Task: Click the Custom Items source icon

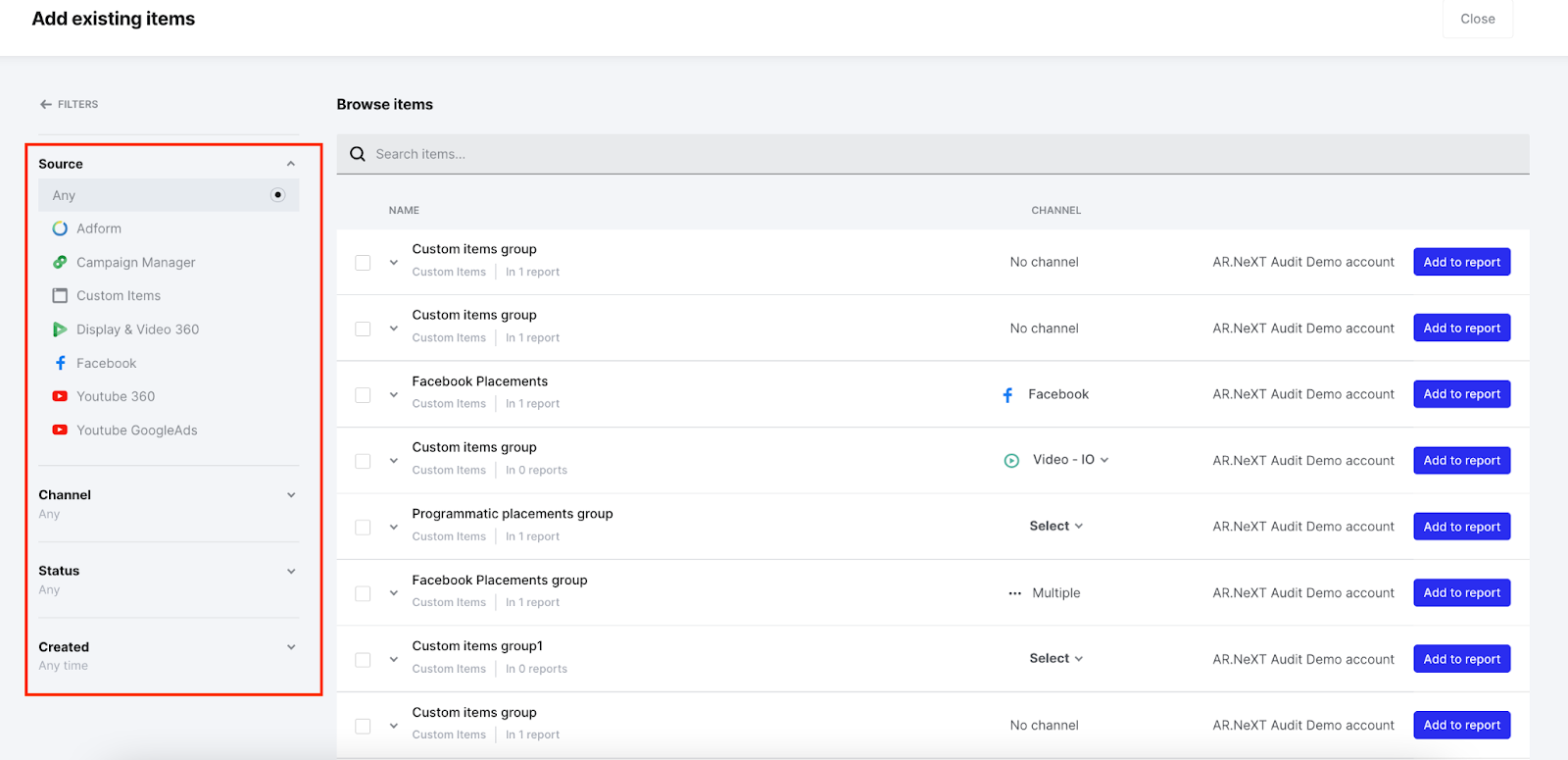Action: 60,295
